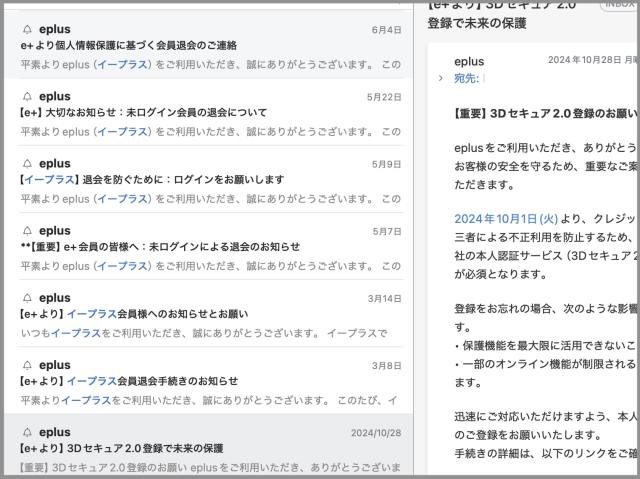Expand recipient details chevron beside 宛先
This screenshot has height=479, width=640.
(441, 78)
